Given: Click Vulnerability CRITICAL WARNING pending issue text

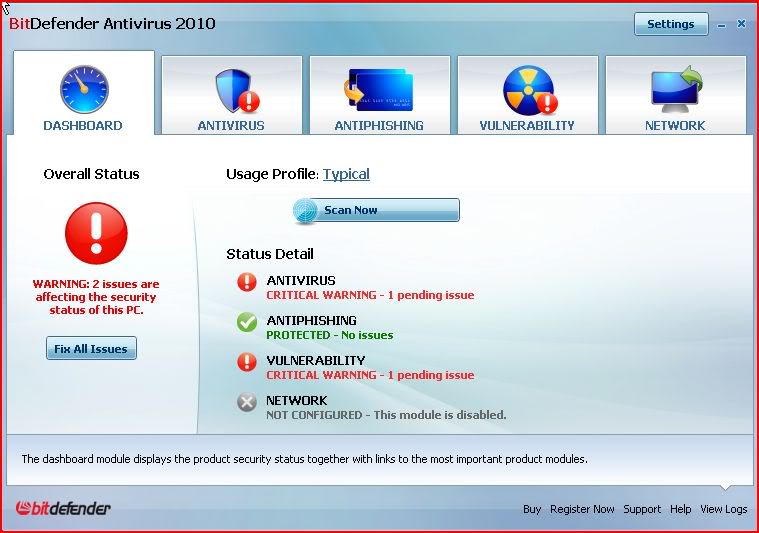Looking at the screenshot, I should coord(370,375).
